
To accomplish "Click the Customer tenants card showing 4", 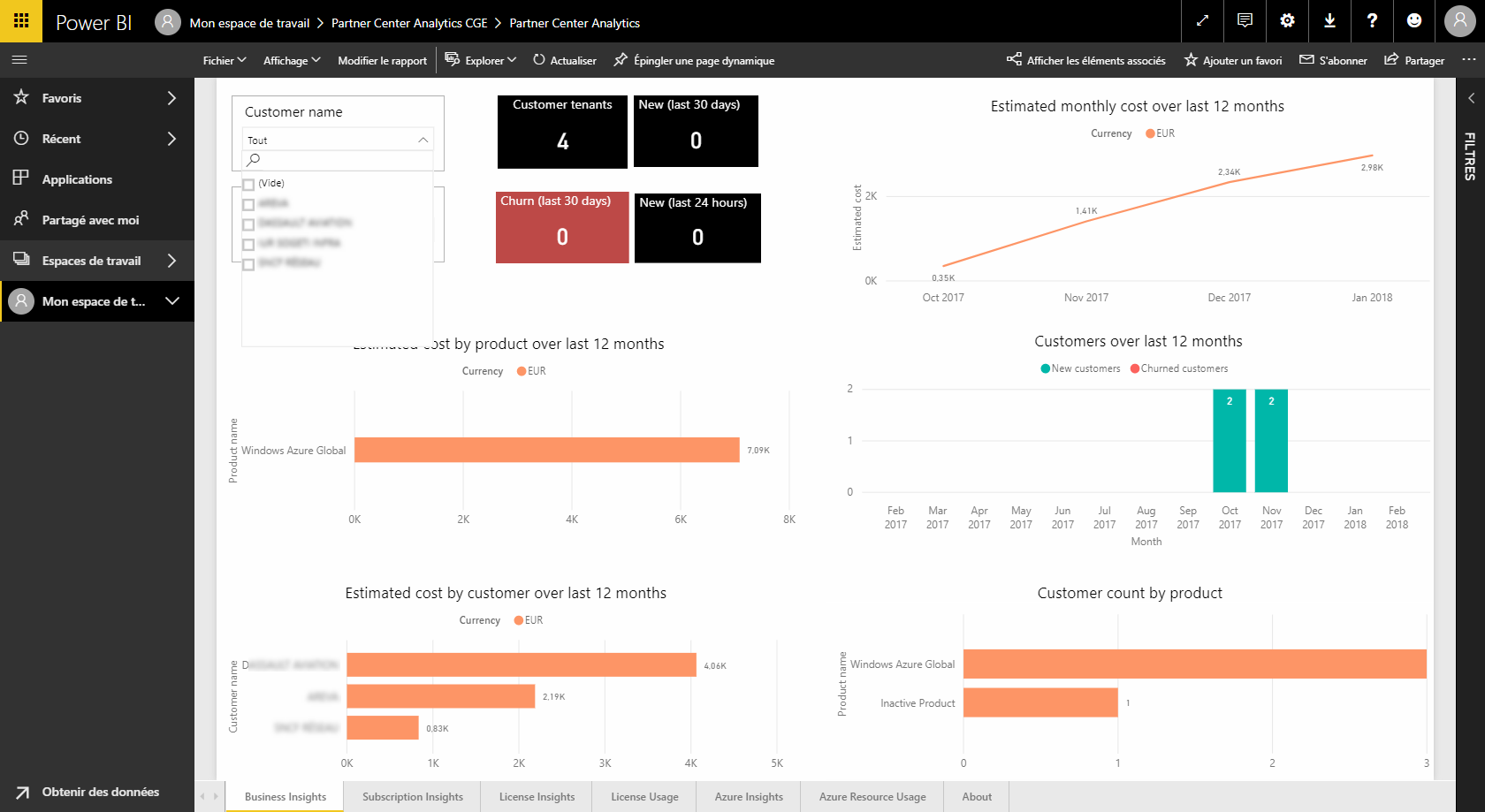I will (562, 132).
